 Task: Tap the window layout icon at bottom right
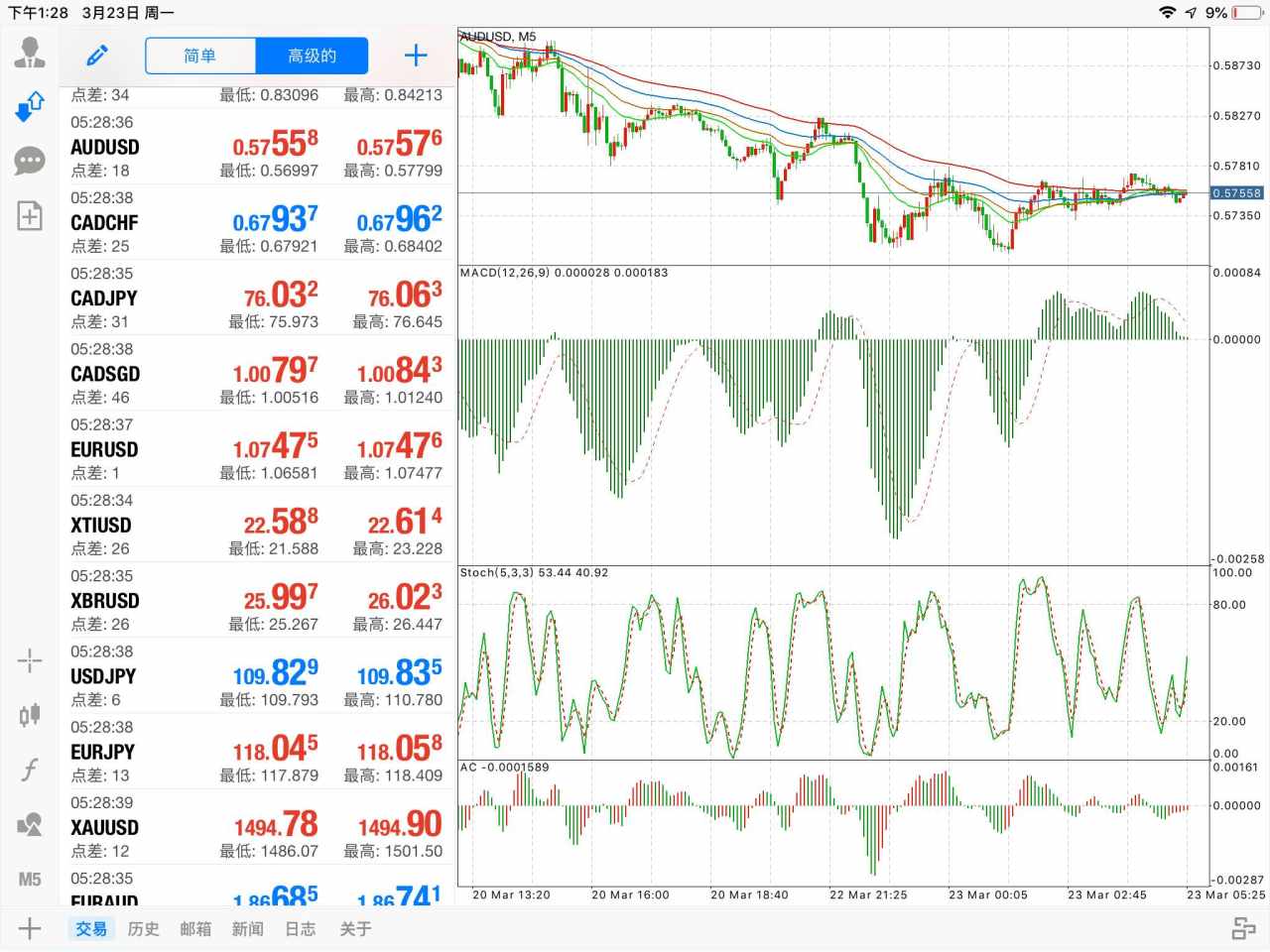1243,929
